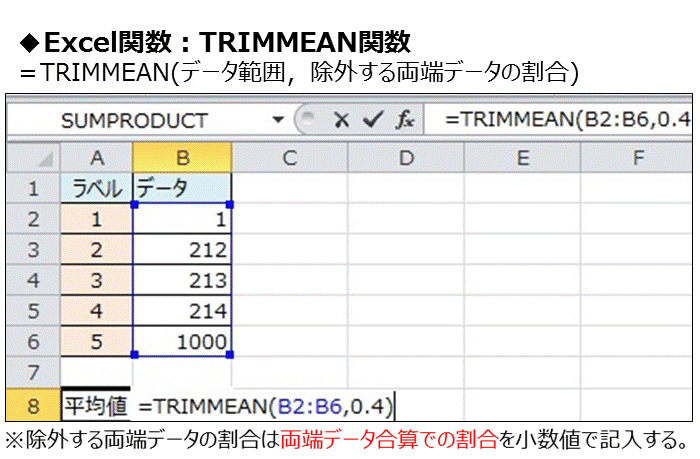The image size is (700, 459).
Task: Select row 1 header
Action: (x=33, y=188)
